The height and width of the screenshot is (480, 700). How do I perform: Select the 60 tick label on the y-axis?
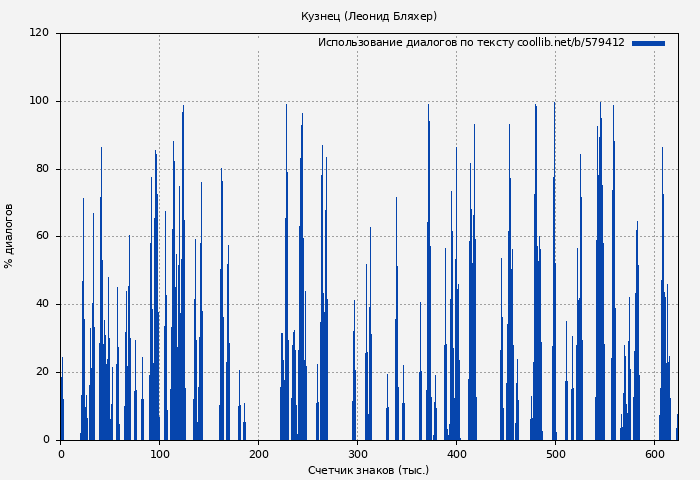coord(43,237)
